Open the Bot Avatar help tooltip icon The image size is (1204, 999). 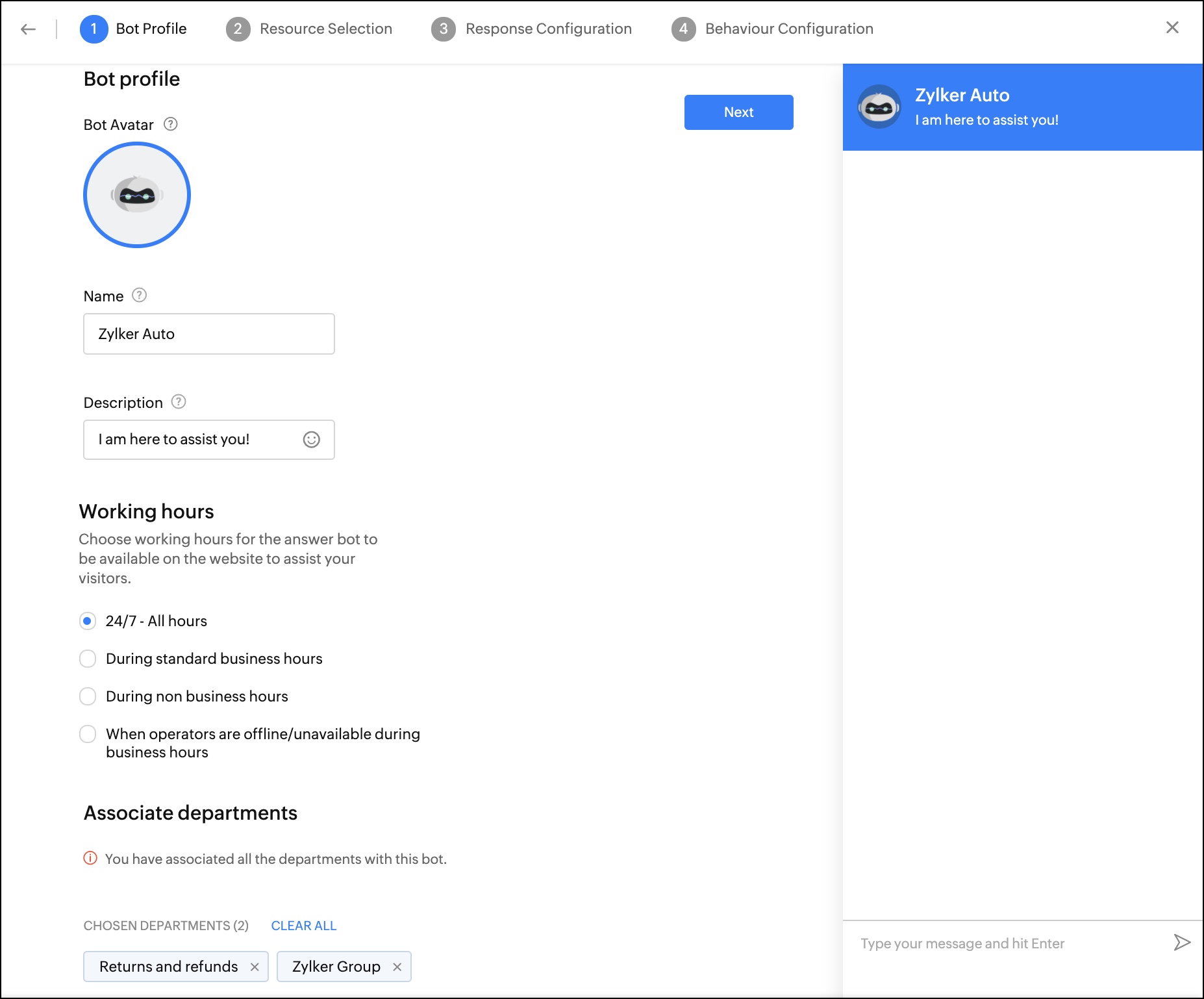pos(171,124)
